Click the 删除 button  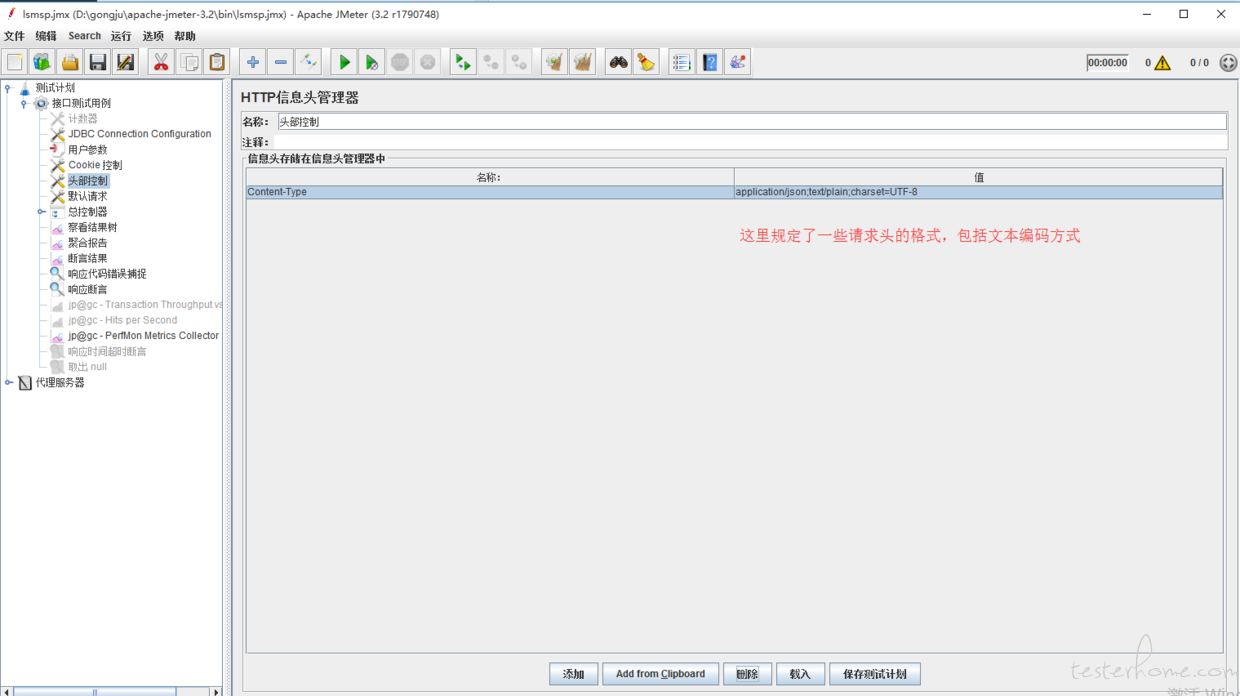pos(747,674)
